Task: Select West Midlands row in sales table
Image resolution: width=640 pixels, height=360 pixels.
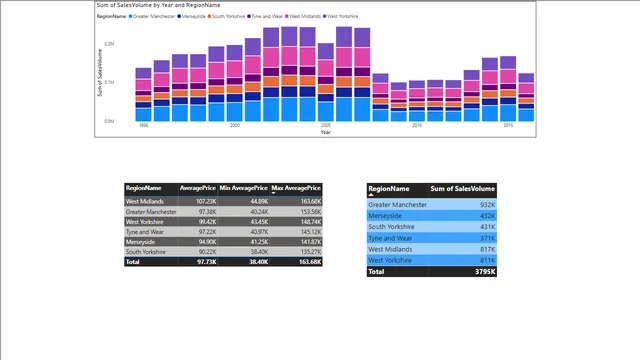Action: (x=431, y=249)
